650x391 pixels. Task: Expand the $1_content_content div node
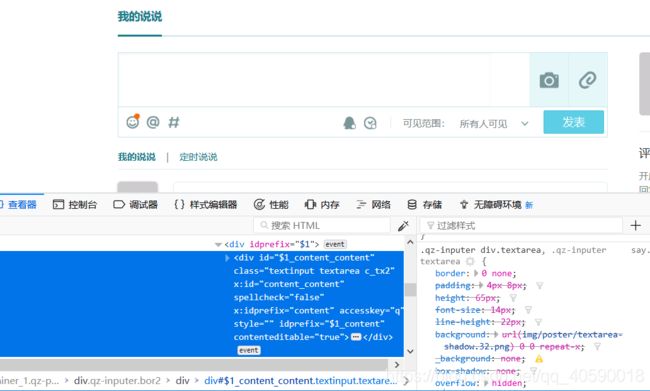227,258
